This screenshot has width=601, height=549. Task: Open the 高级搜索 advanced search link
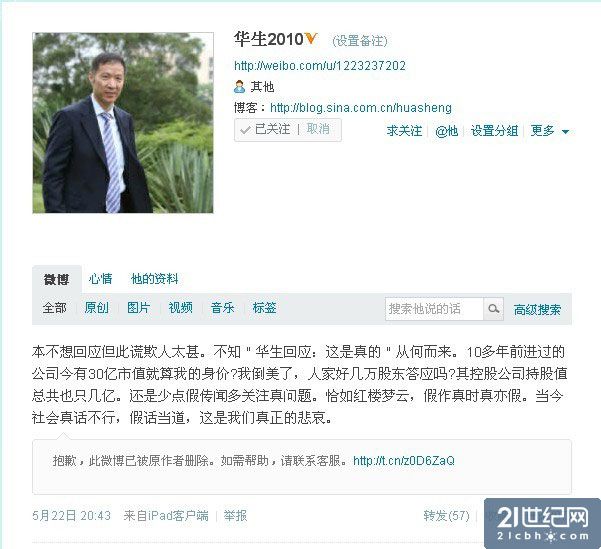tap(537, 309)
